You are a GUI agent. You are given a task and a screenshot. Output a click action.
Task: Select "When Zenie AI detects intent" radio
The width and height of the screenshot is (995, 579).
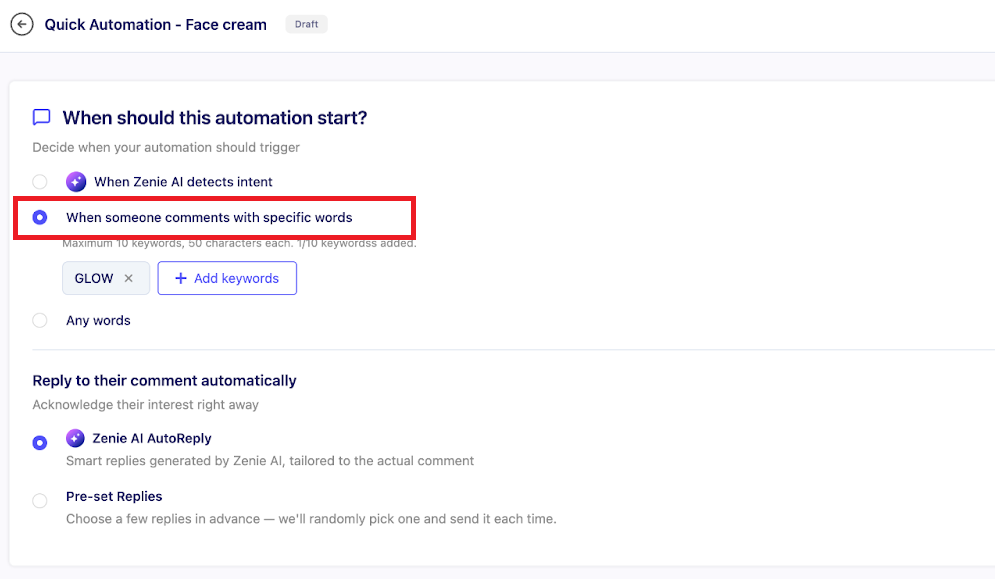coord(40,182)
